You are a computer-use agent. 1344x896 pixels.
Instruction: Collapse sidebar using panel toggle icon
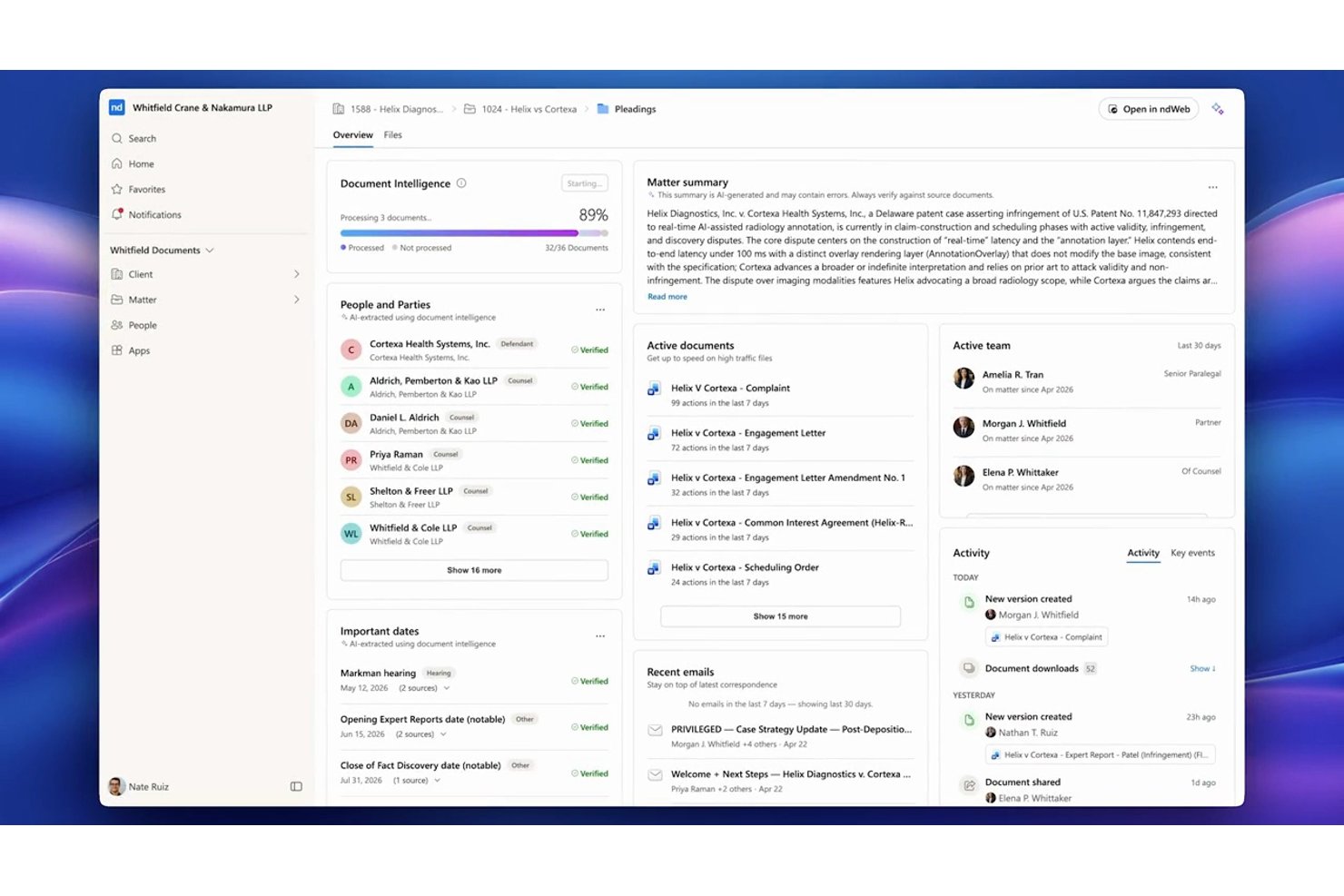coord(296,786)
